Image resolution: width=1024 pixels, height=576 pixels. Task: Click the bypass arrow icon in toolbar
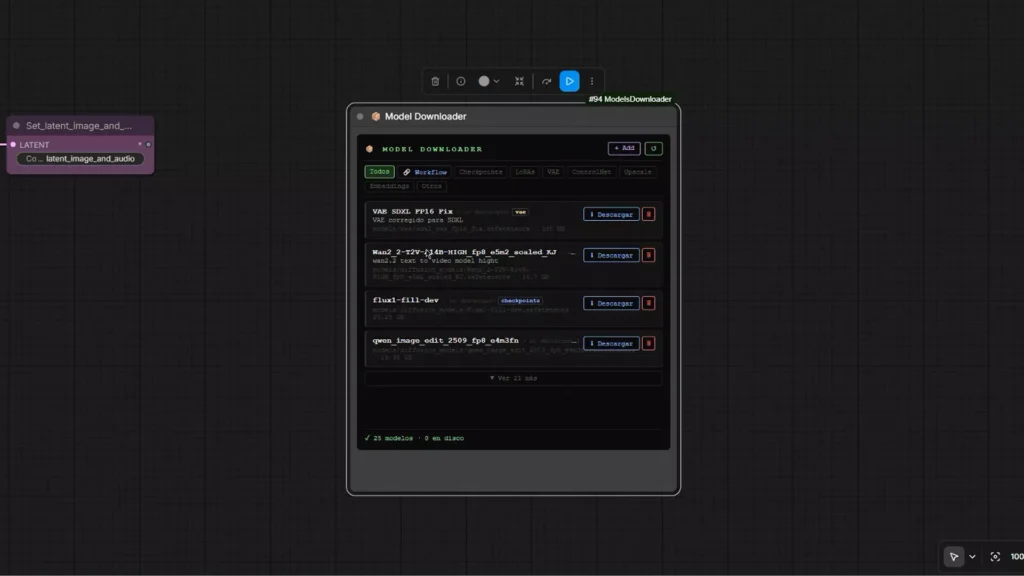(x=547, y=82)
